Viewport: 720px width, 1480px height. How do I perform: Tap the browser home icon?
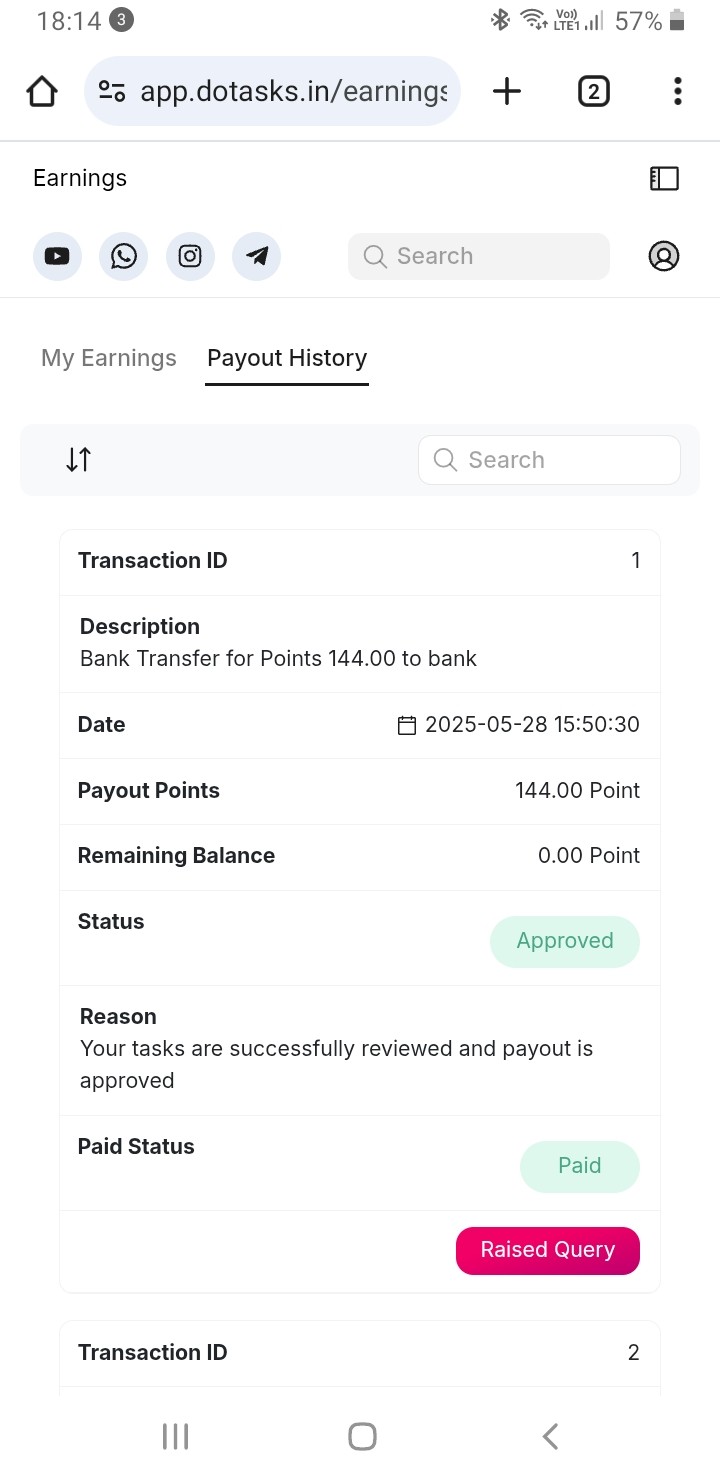point(42,91)
